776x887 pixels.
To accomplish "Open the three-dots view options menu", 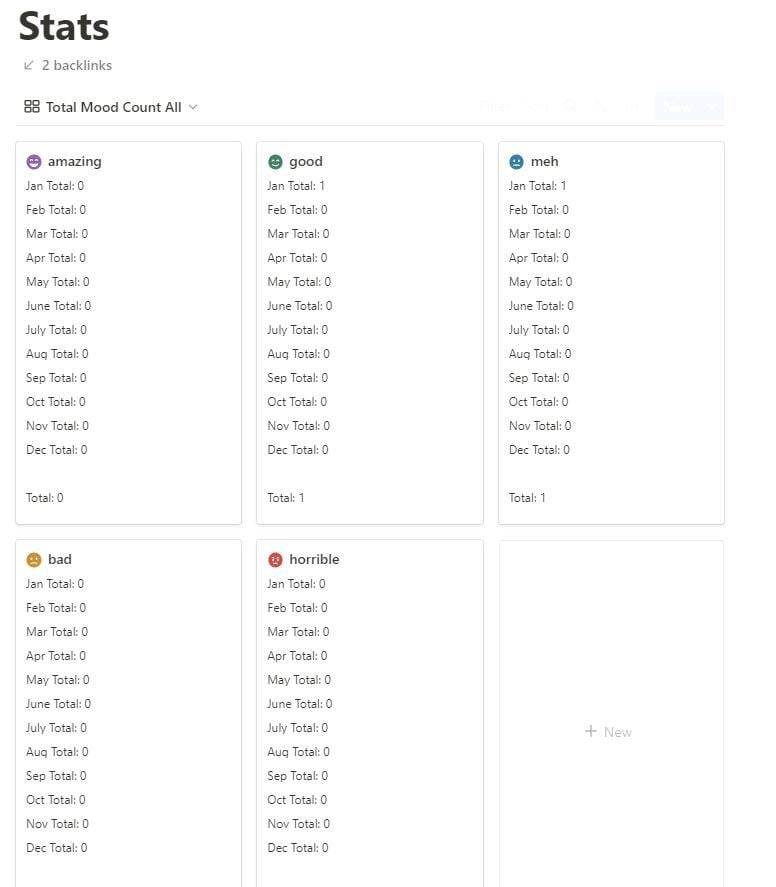I will coord(631,106).
